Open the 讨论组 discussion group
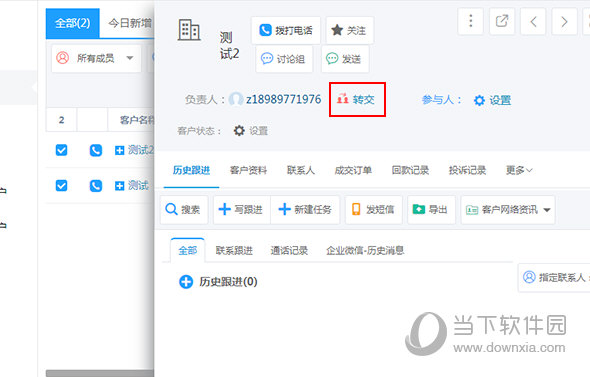 click(x=284, y=59)
